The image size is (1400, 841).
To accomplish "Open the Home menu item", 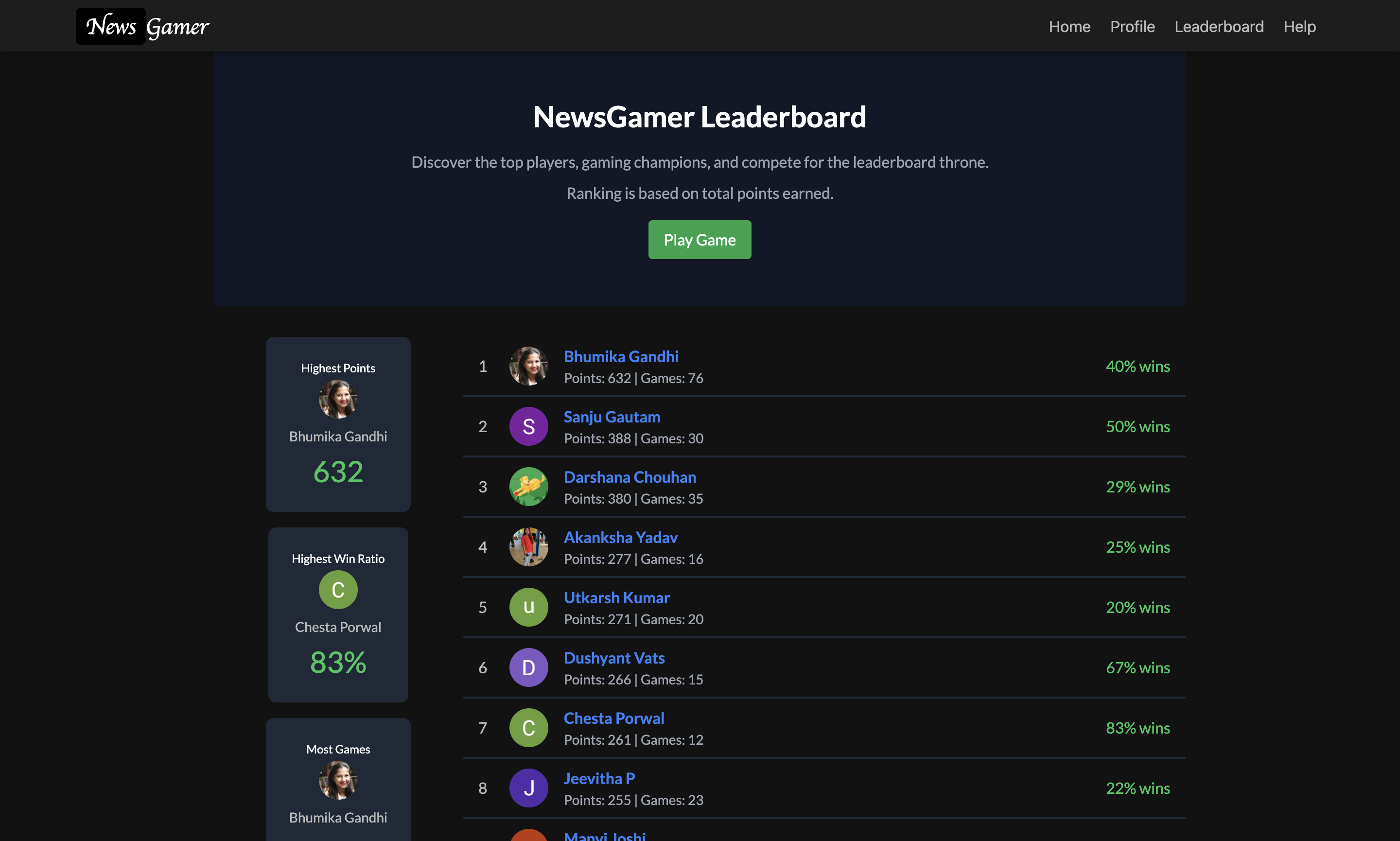I will point(1069,27).
